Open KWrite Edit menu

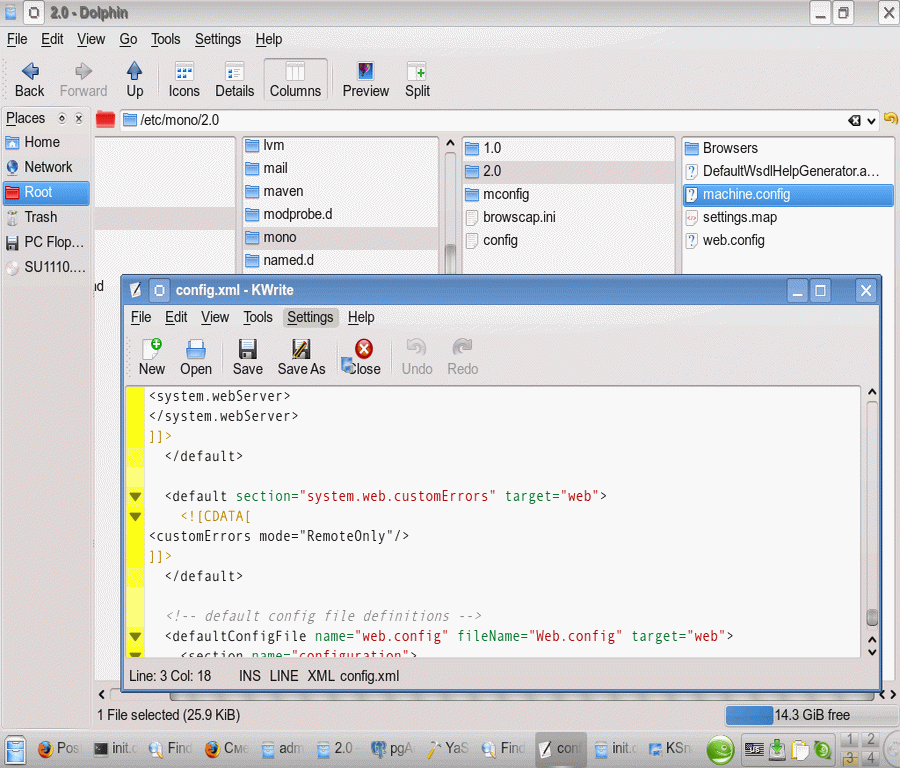[x=176, y=317]
